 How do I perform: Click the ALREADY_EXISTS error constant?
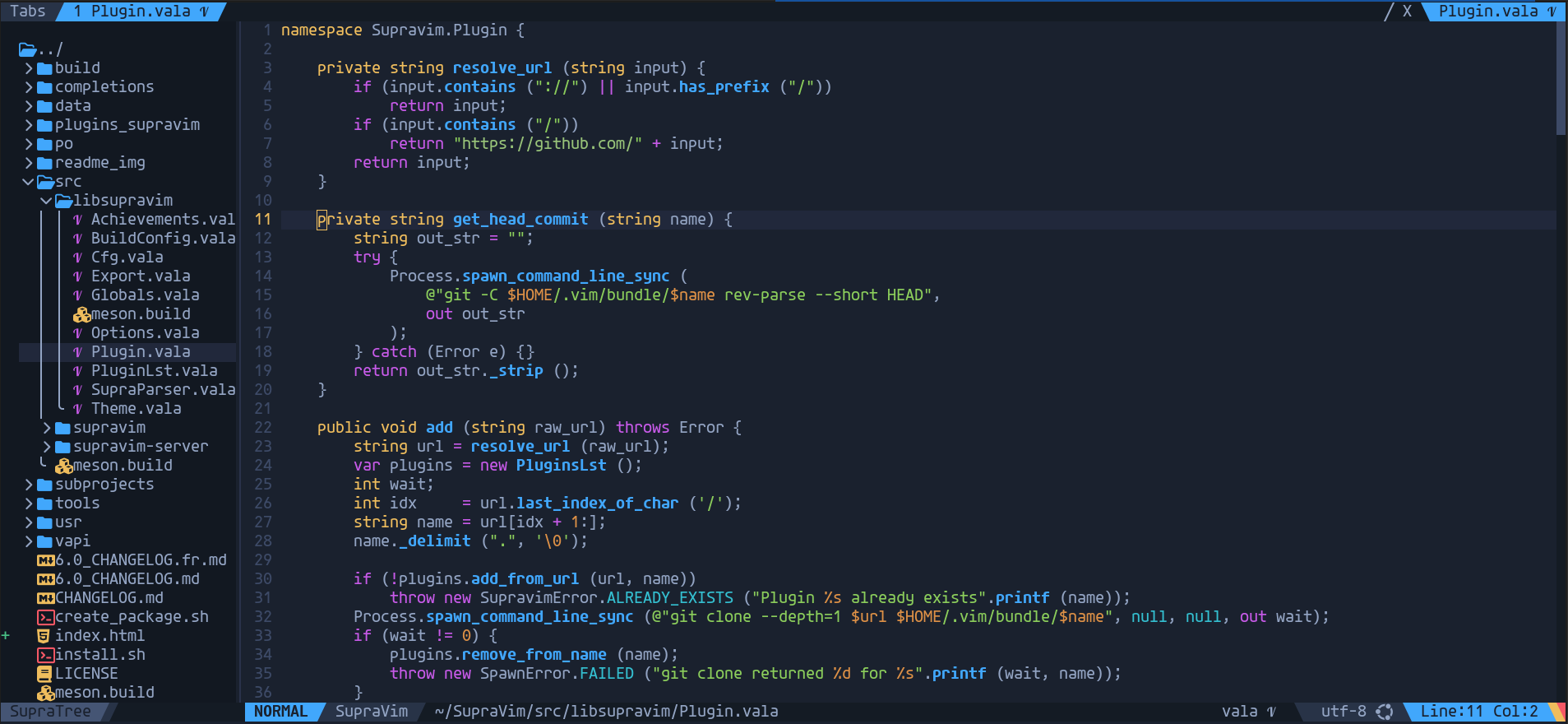click(x=669, y=598)
